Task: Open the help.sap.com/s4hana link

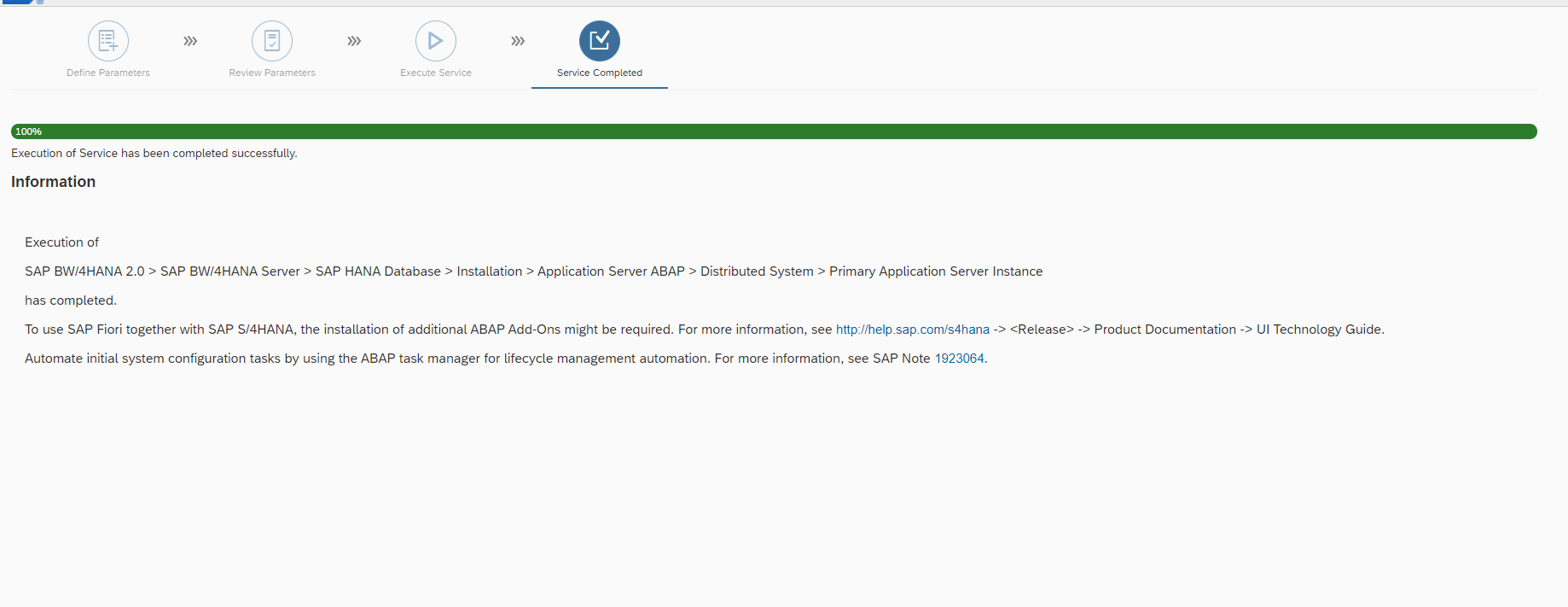Action: [x=912, y=330]
